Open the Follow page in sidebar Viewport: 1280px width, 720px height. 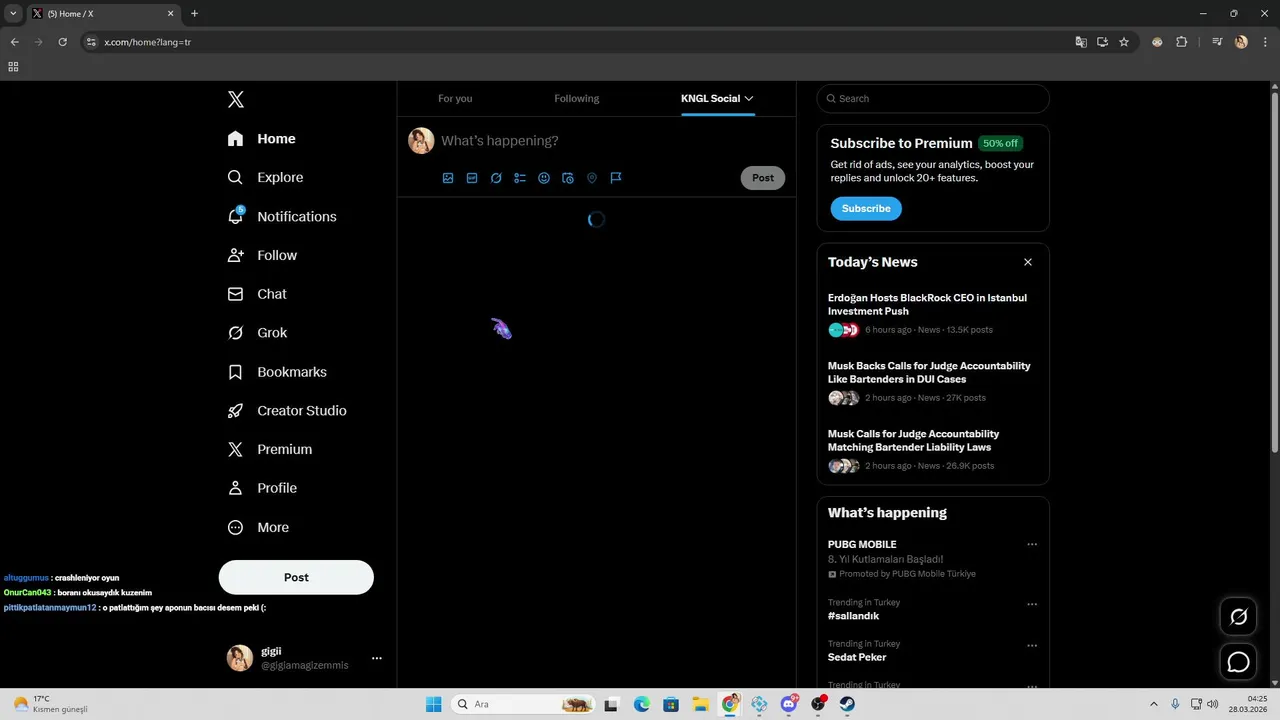click(262, 255)
